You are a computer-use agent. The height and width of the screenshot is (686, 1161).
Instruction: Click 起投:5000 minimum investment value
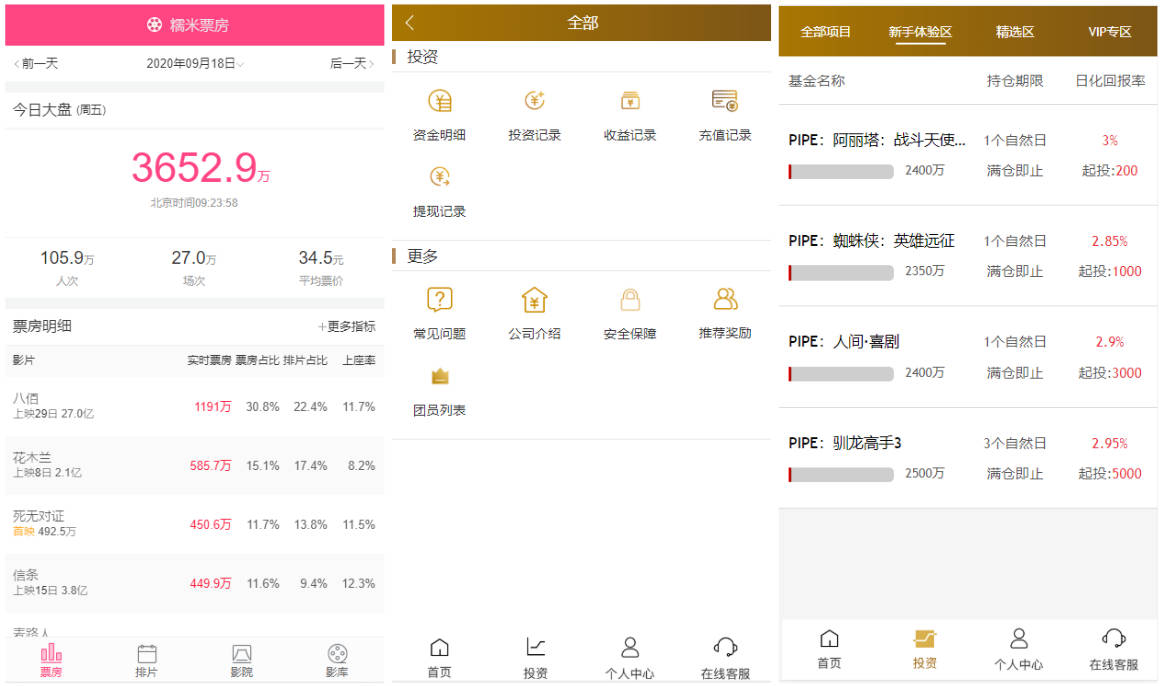(1110, 474)
